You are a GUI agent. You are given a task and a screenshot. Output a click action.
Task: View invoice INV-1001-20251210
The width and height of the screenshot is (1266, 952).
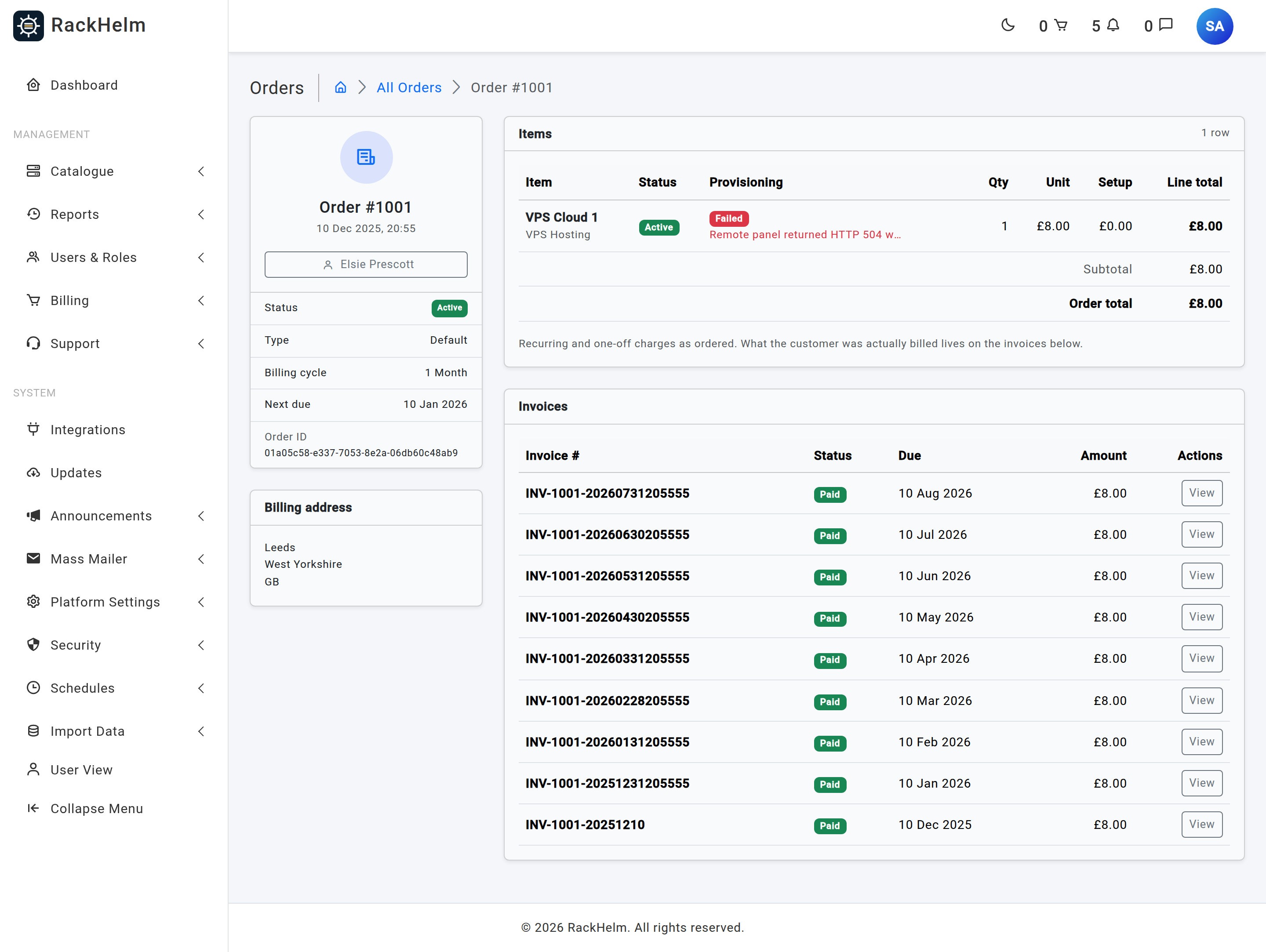[1201, 824]
